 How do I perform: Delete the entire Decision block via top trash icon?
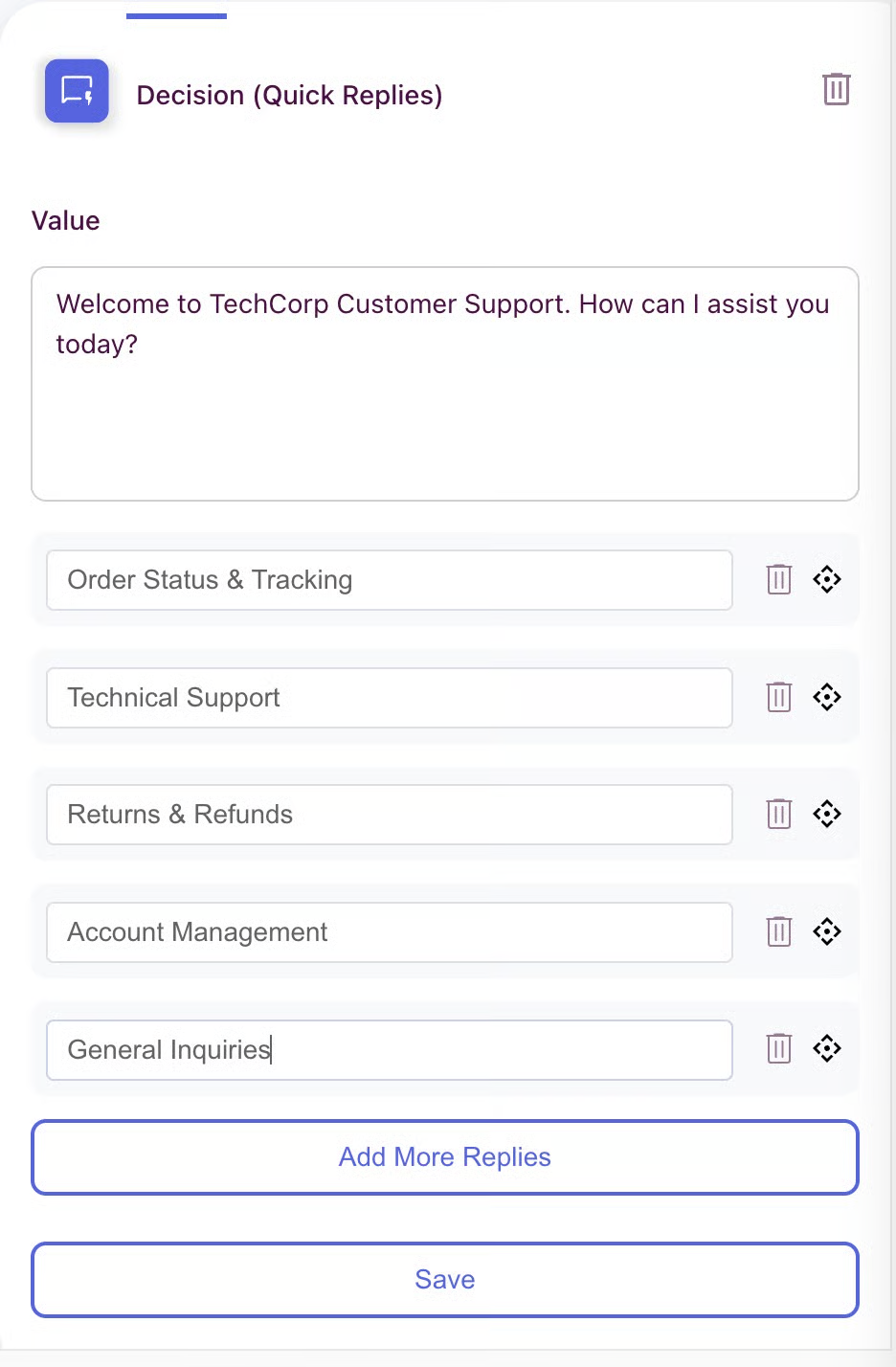(x=836, y=89)
